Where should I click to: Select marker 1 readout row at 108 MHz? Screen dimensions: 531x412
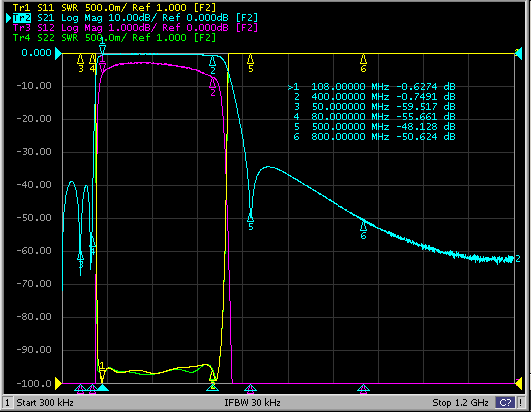tap(371, 87)
